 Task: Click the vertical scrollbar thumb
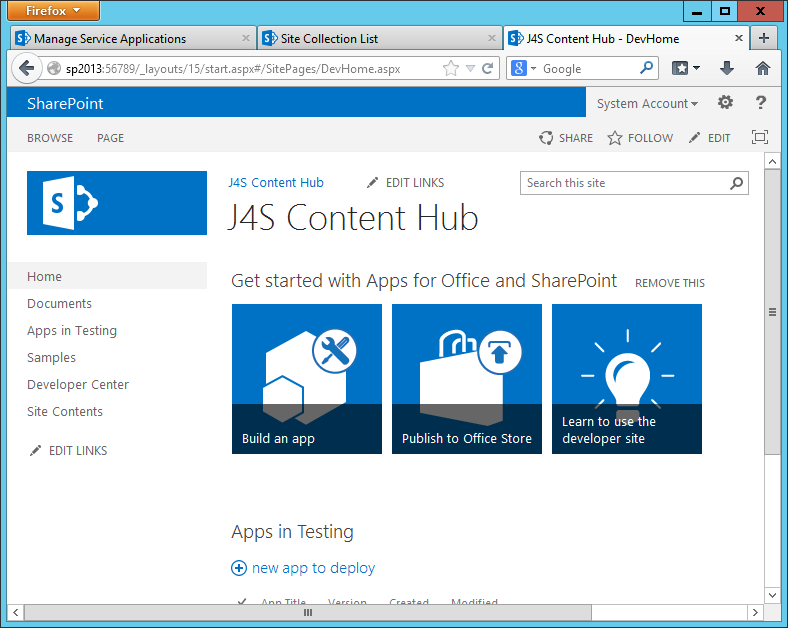(772, 312)
